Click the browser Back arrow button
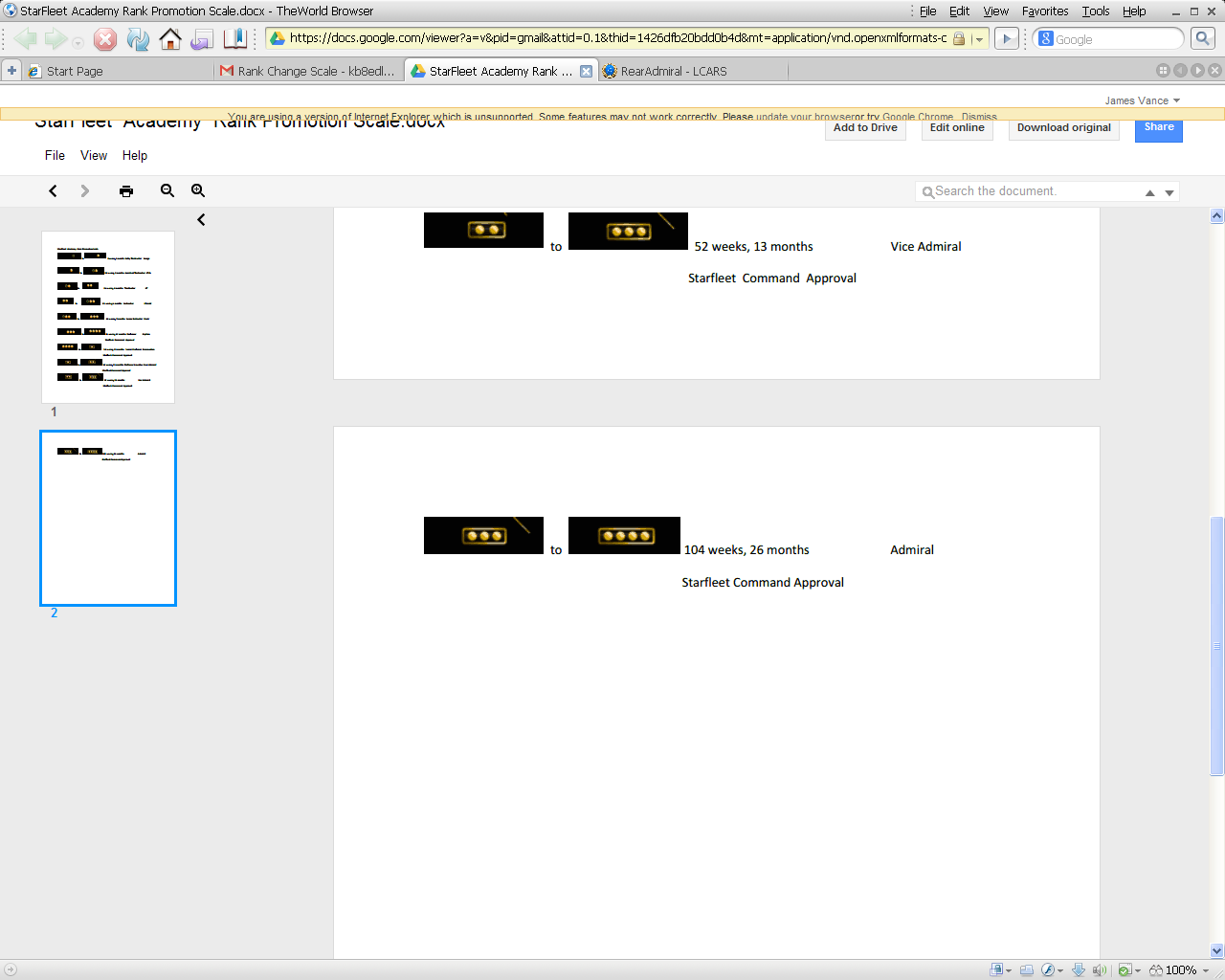Screen dimensions: 1225x980 (x=25, y=38)
